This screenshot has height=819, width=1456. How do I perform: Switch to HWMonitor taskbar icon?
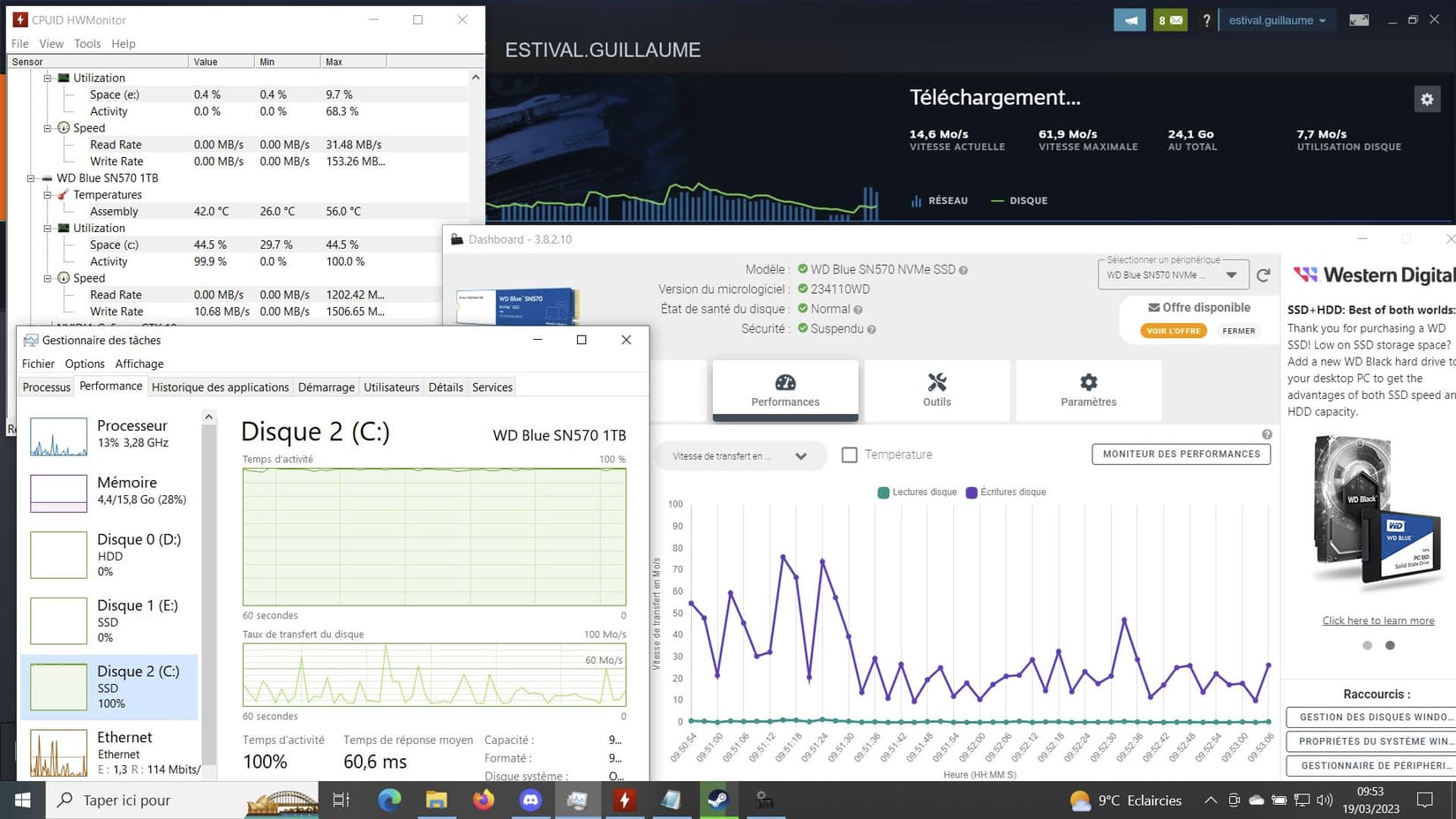tap(624, 800)
